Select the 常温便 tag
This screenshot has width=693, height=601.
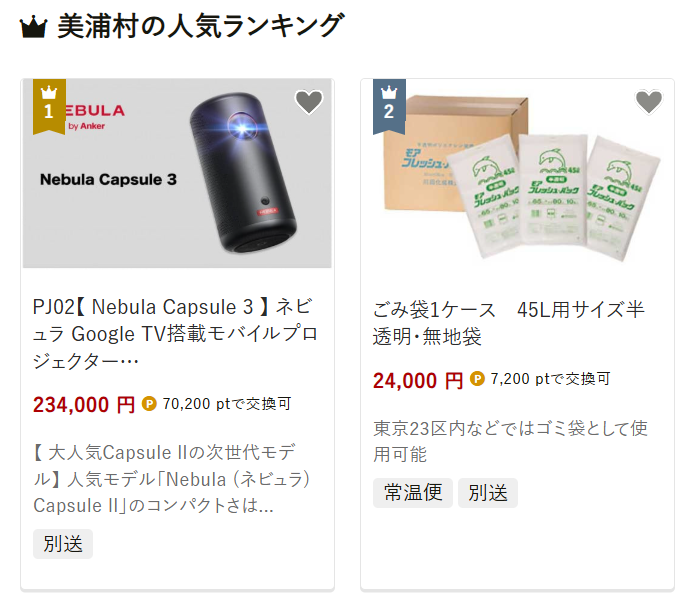pyautogui.click(x=413, y=493)
